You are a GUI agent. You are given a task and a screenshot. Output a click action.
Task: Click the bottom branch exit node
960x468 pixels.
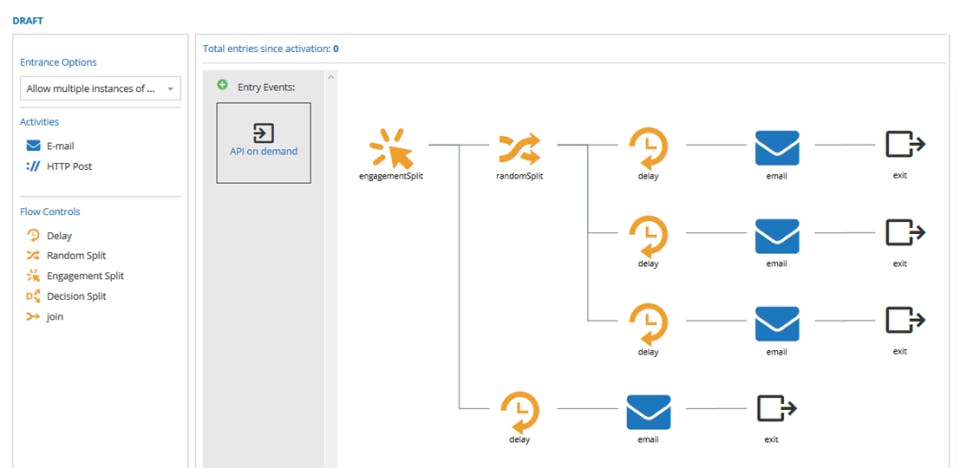pos(777,409)
